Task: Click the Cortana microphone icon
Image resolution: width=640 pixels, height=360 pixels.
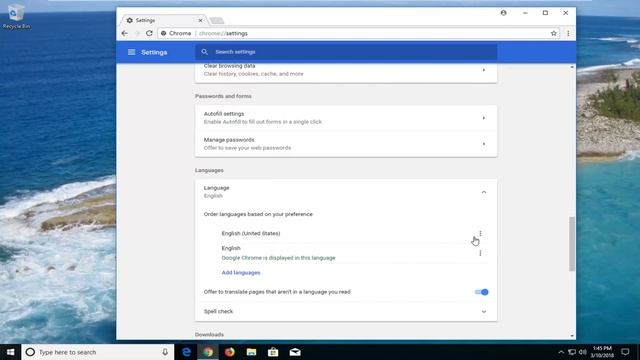Action: coord(165,352)
